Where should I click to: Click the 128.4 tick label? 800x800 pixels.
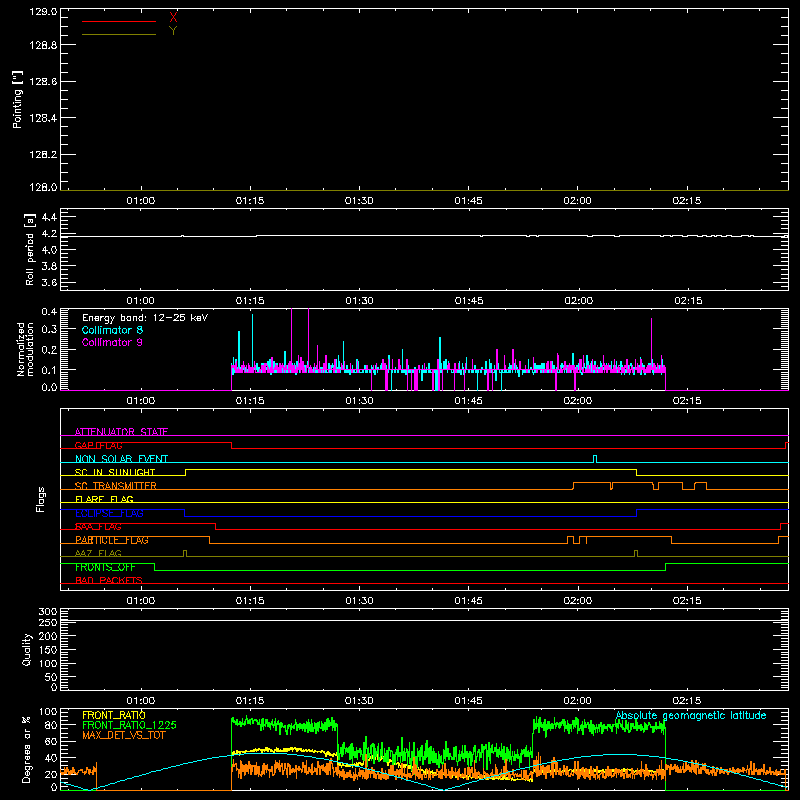tap(43, 118)
